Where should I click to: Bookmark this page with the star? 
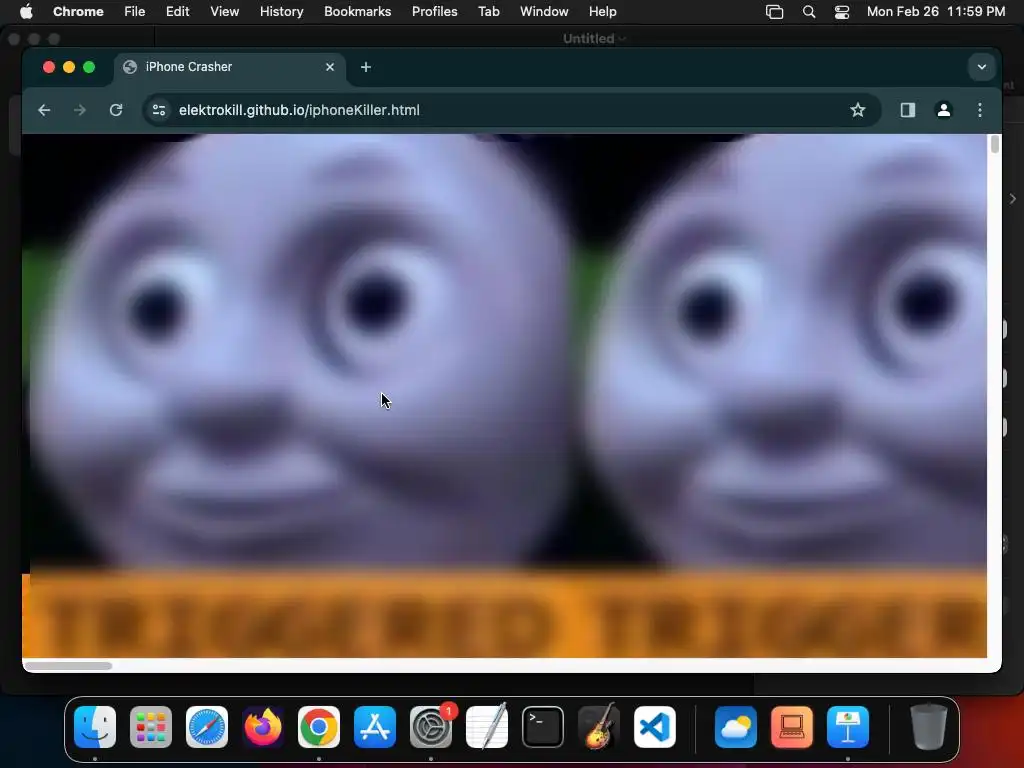[857, 110]
